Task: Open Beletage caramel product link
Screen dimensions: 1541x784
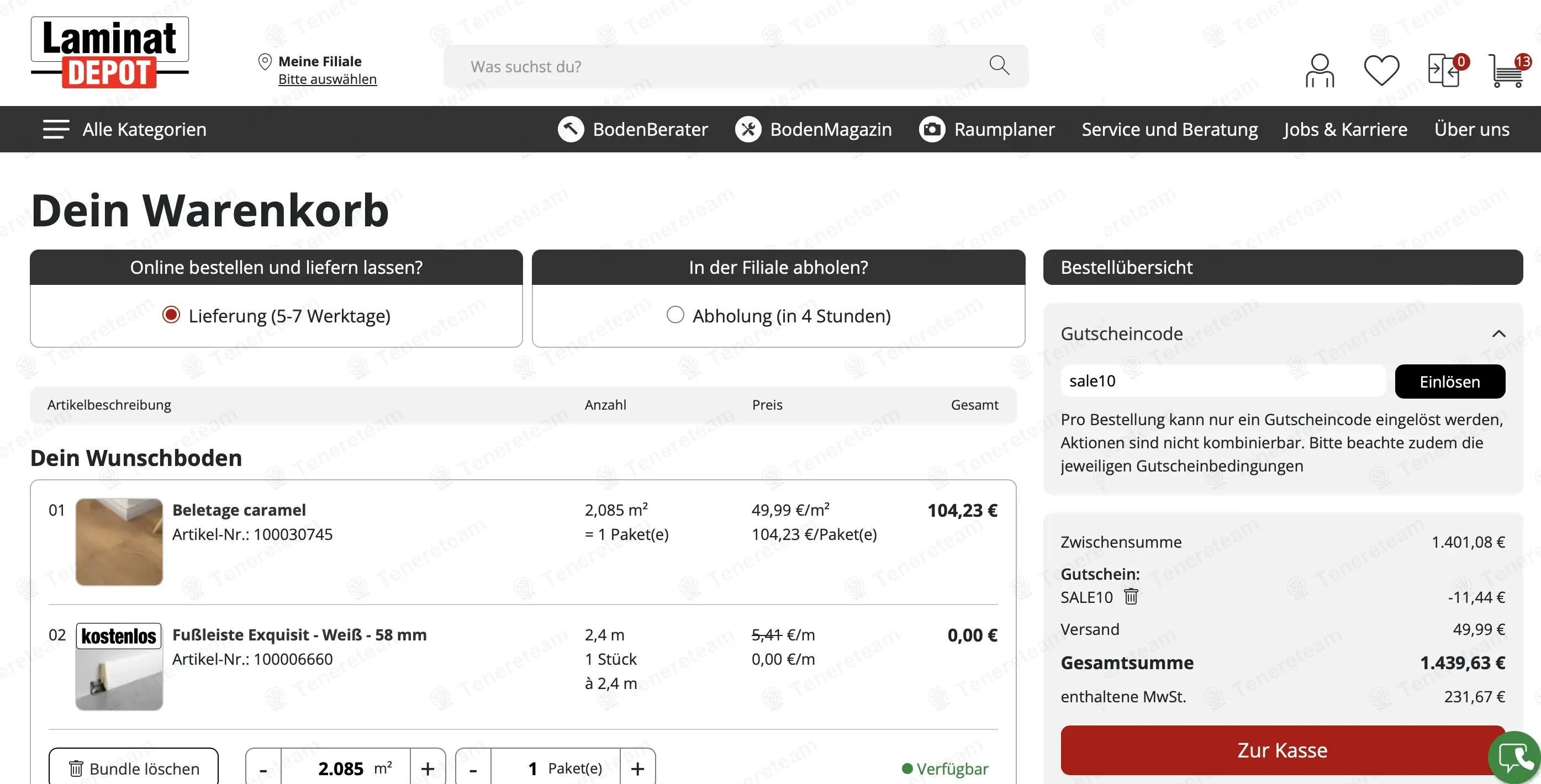Action: [x=239, y=510]
